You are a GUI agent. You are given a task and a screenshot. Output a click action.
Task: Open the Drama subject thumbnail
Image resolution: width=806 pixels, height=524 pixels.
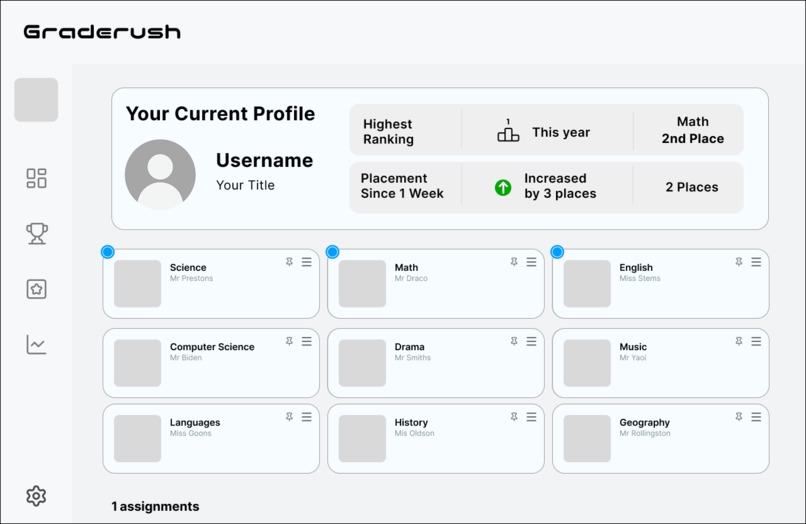pyautogui.click(x=362, y=363)
